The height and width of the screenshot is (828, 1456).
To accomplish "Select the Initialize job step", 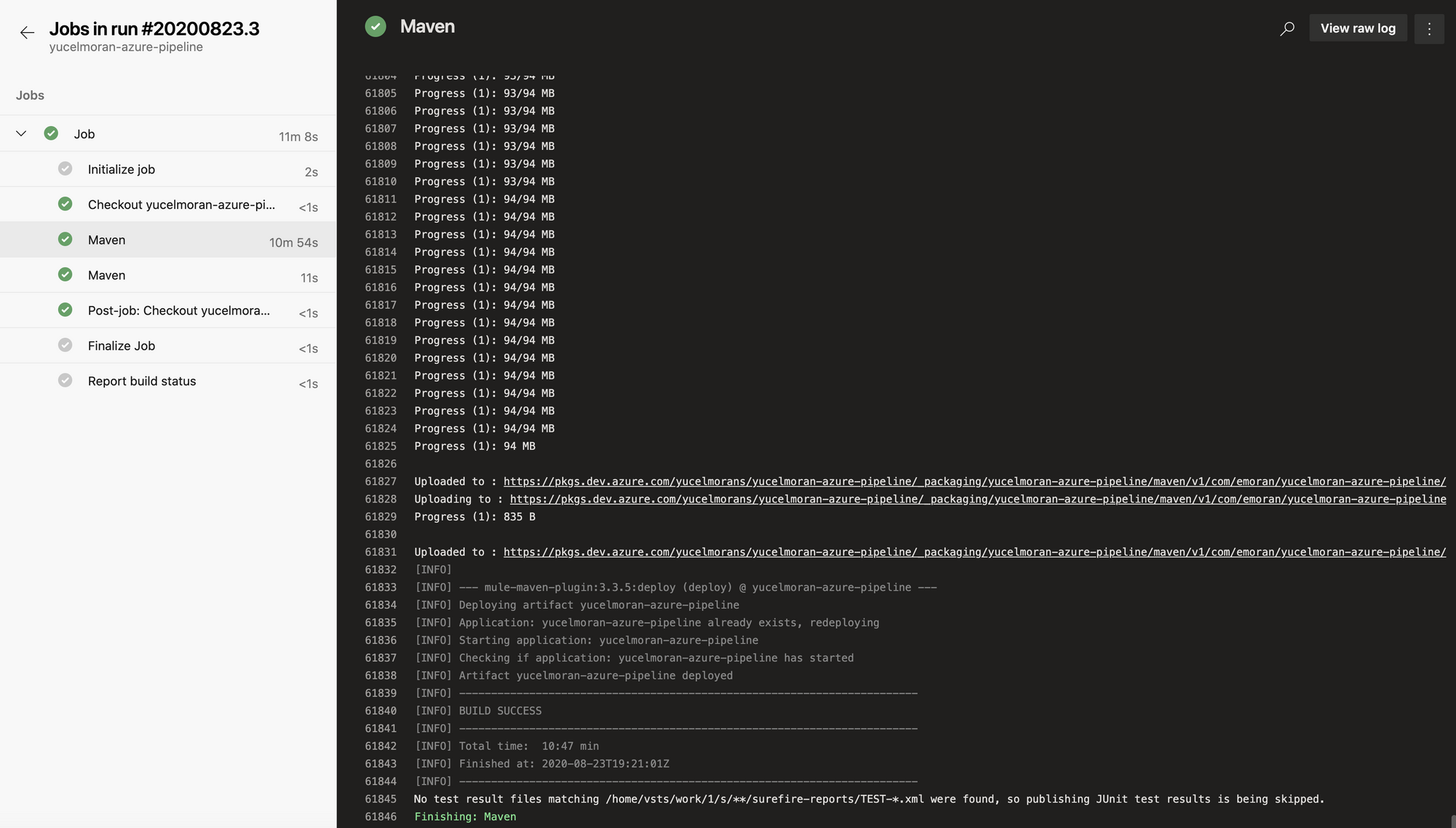I will click(122, 170).
